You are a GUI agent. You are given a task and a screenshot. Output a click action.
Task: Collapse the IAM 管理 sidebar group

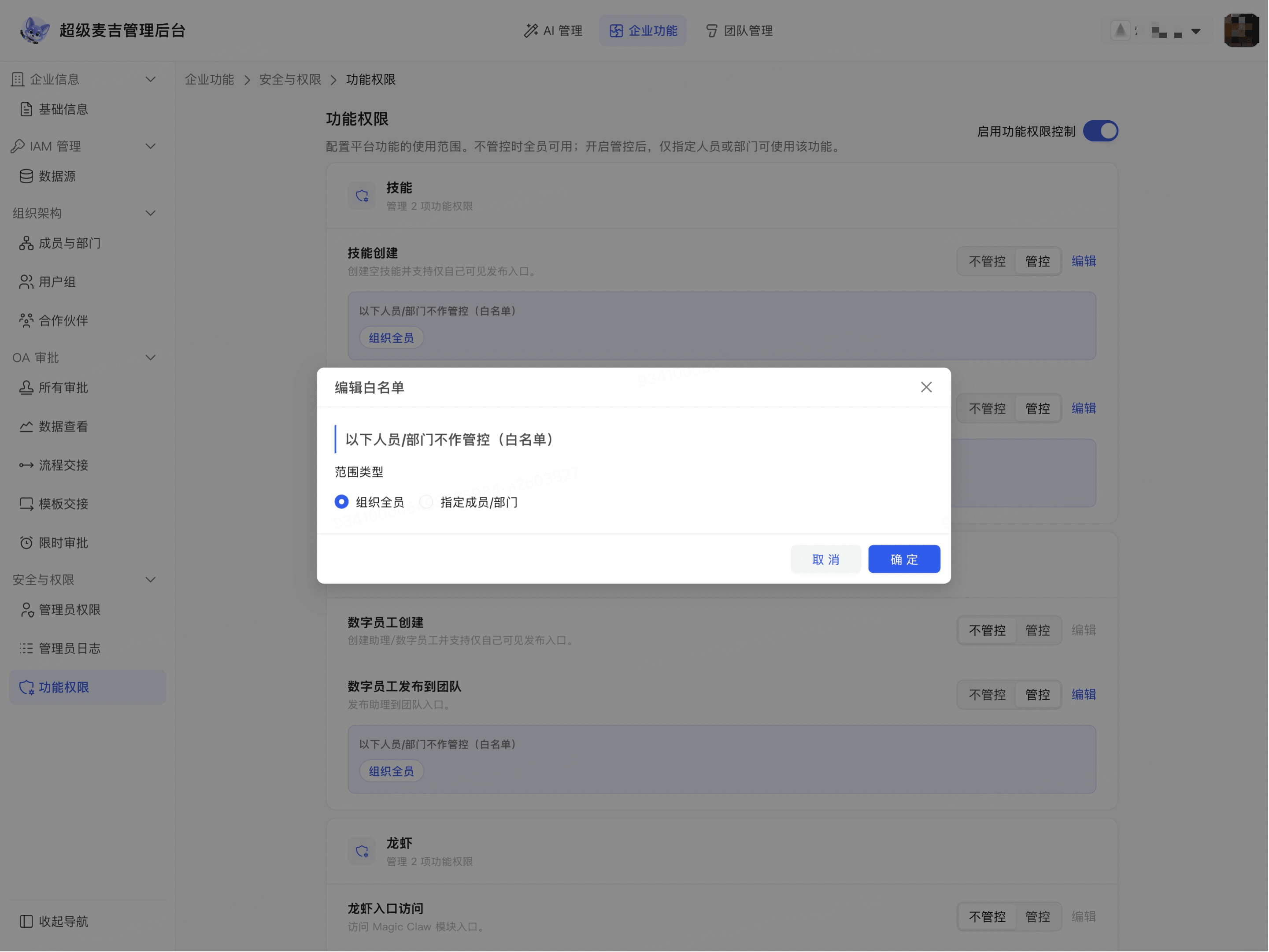151,146
